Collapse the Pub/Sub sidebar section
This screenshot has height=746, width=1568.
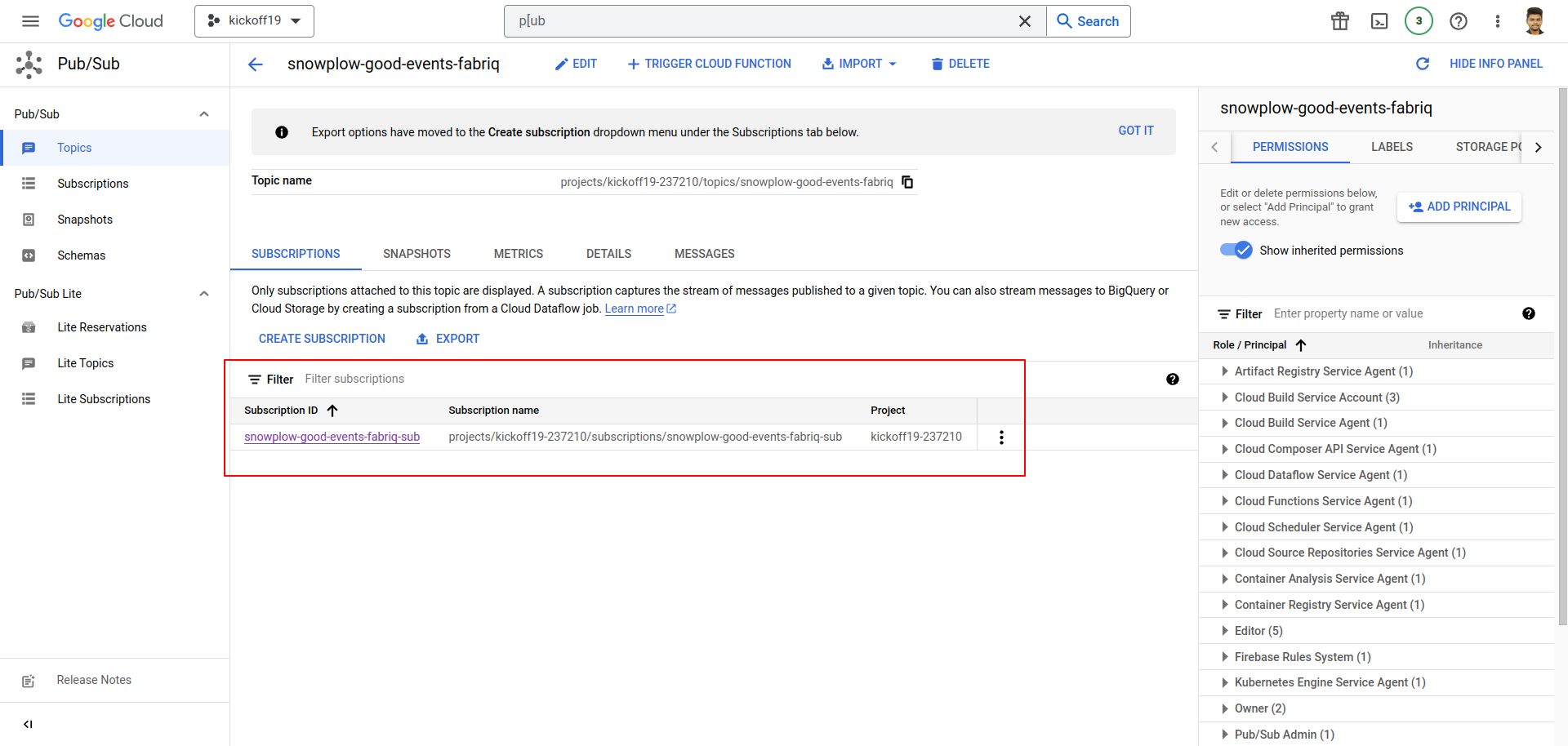pos(204,114)
